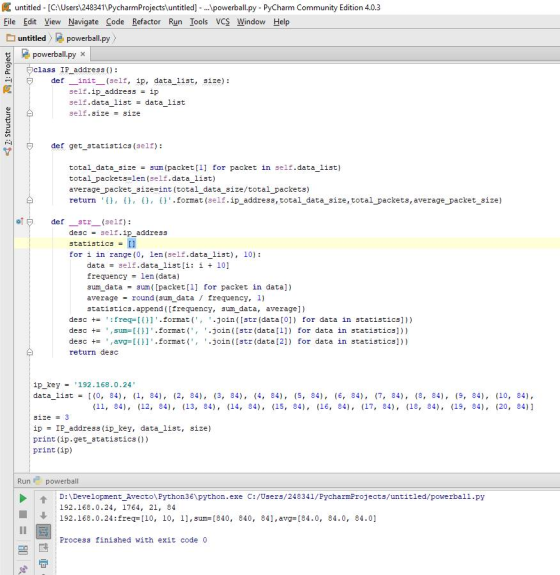The image size is (560, 575).
Task: Click the PyCharm logo in the title bar
Action: coord(6,7)
